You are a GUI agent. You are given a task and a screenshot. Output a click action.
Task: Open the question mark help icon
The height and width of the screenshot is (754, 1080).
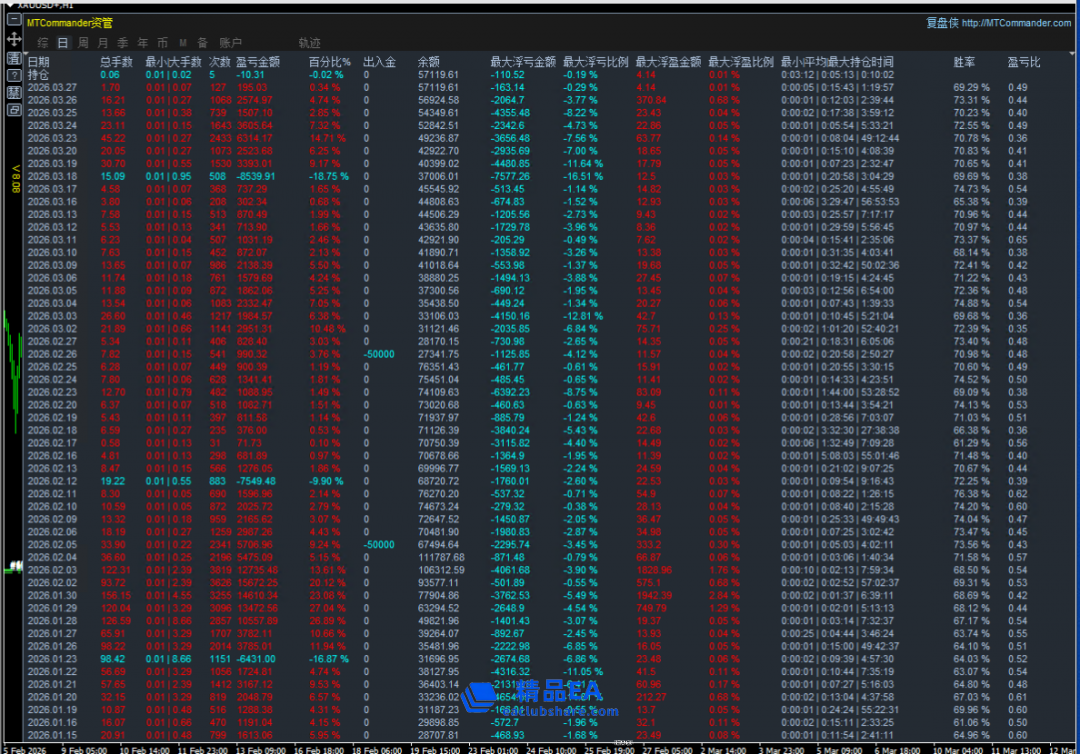pyautogui.click(x=14, y=75)
